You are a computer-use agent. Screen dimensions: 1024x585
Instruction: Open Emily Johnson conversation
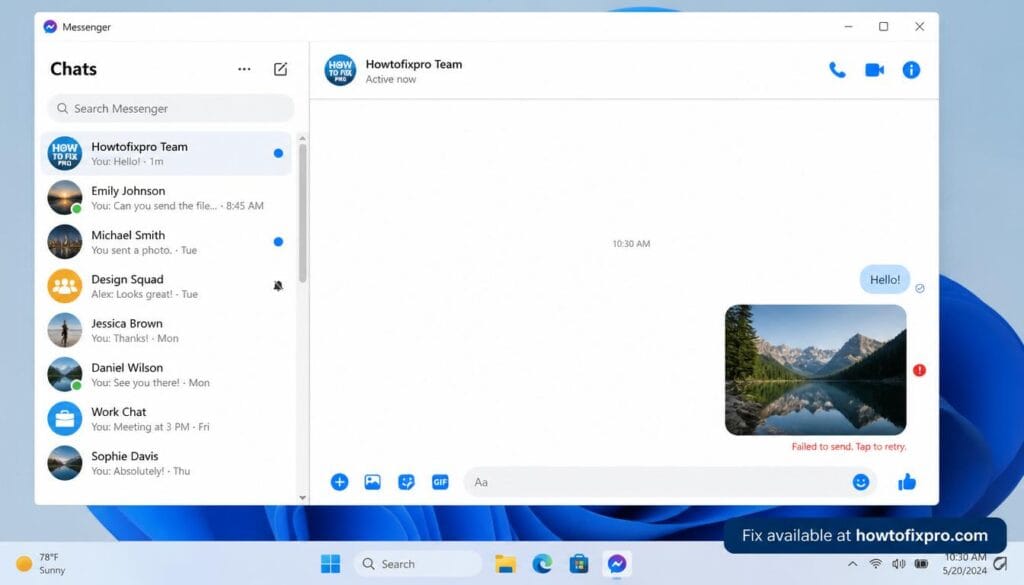tap(167, 198)
